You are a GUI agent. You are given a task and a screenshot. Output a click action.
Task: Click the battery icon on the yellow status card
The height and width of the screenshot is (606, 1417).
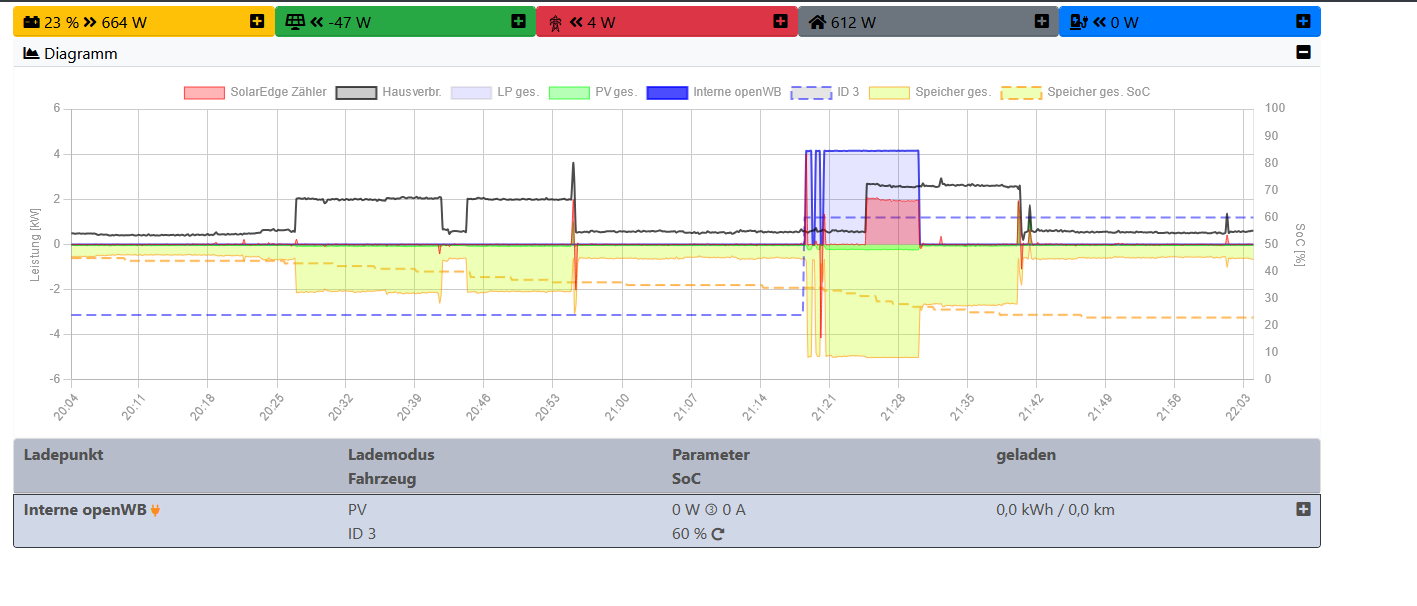31,20
